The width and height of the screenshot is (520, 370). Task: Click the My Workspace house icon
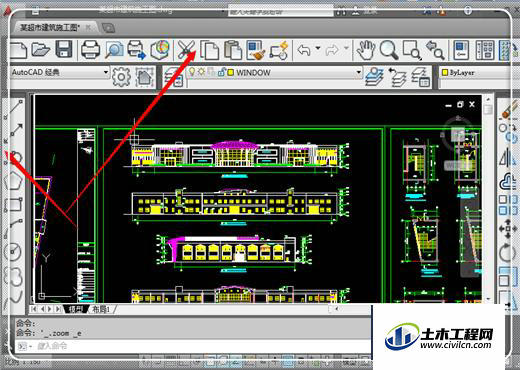[x=145, y=77]
